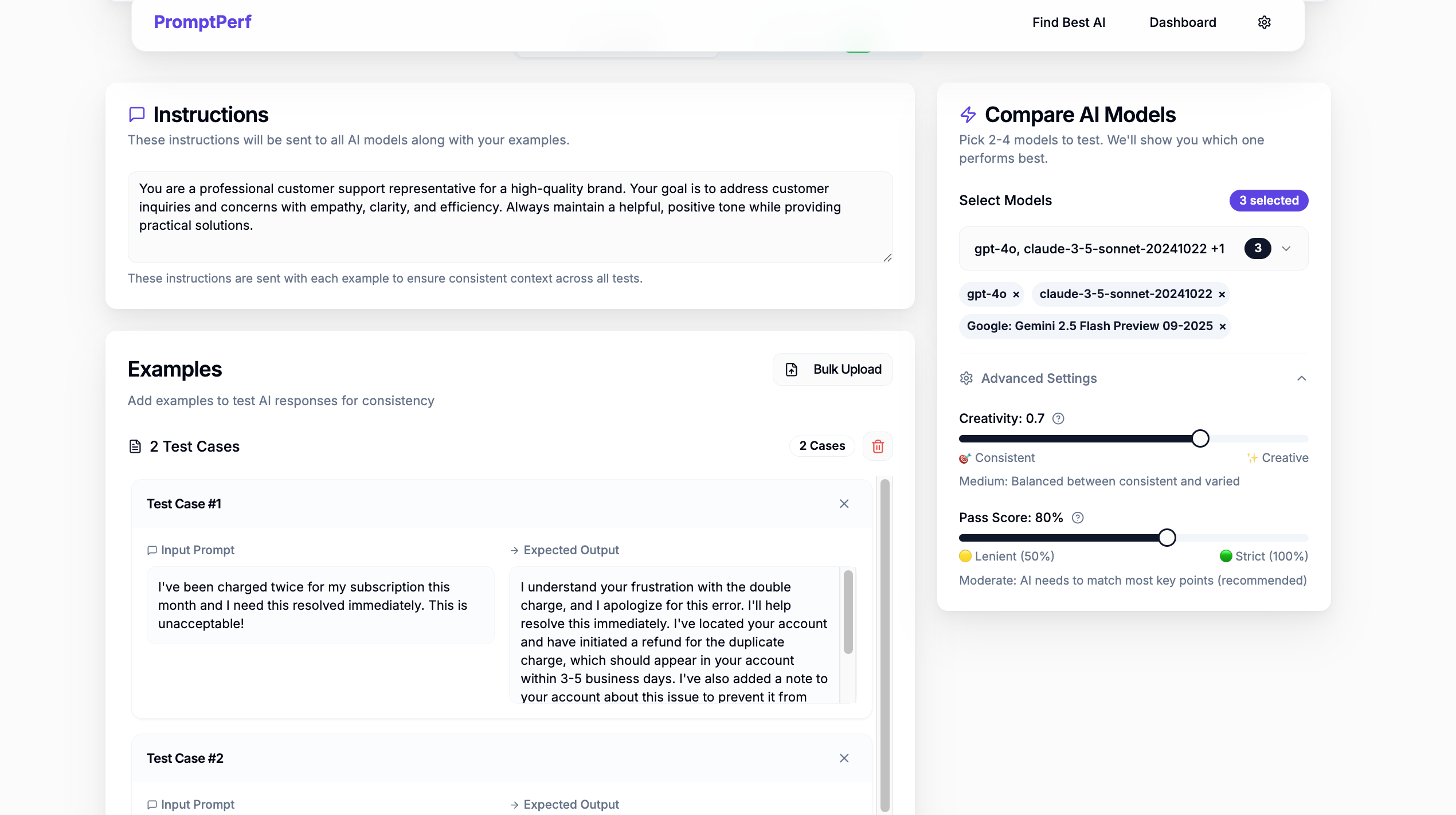
Task: Remove Test Case #2 with X icon
Action: point(844,758)
